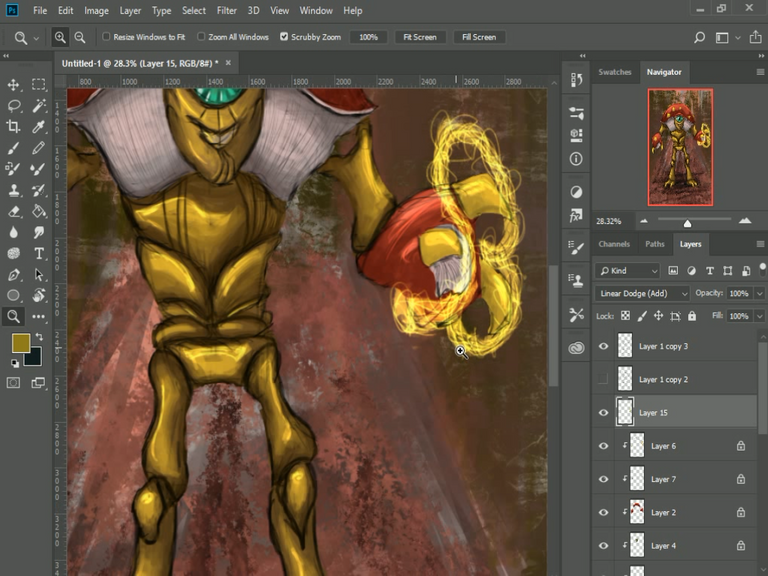Select the Smudge tool
Screen dimensions: 768x576
[x=39, y=232]
